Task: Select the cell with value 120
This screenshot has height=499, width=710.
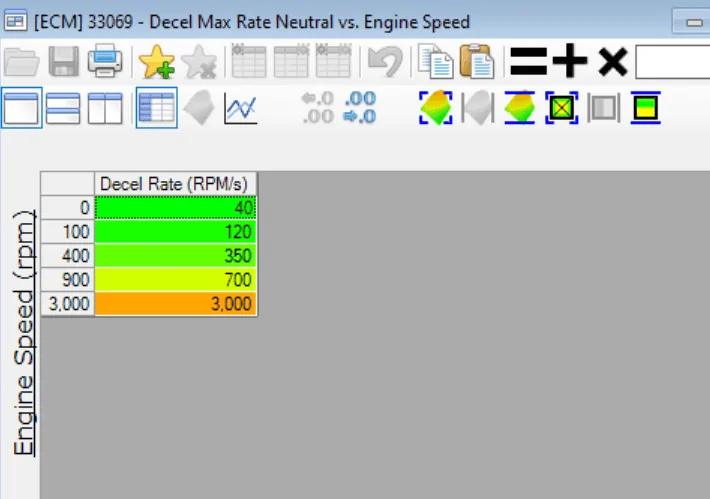Action: 176,232
